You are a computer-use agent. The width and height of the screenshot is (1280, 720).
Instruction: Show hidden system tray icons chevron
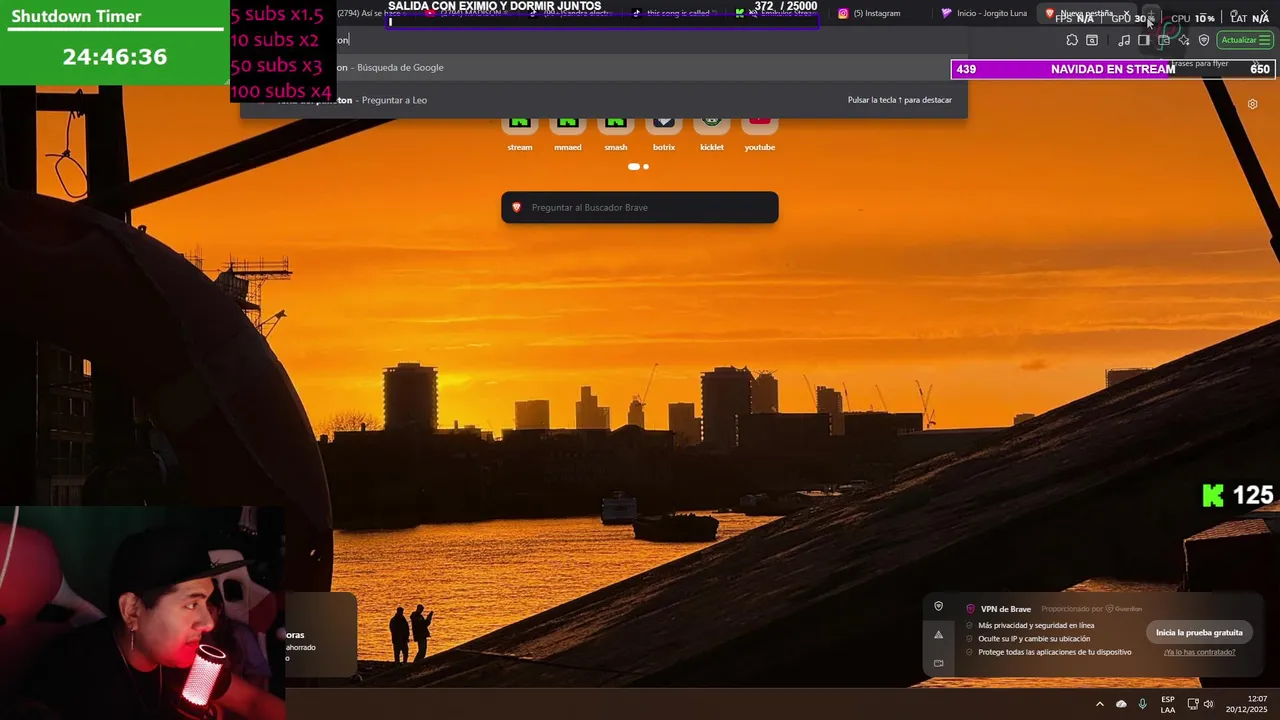[1100, 704]
